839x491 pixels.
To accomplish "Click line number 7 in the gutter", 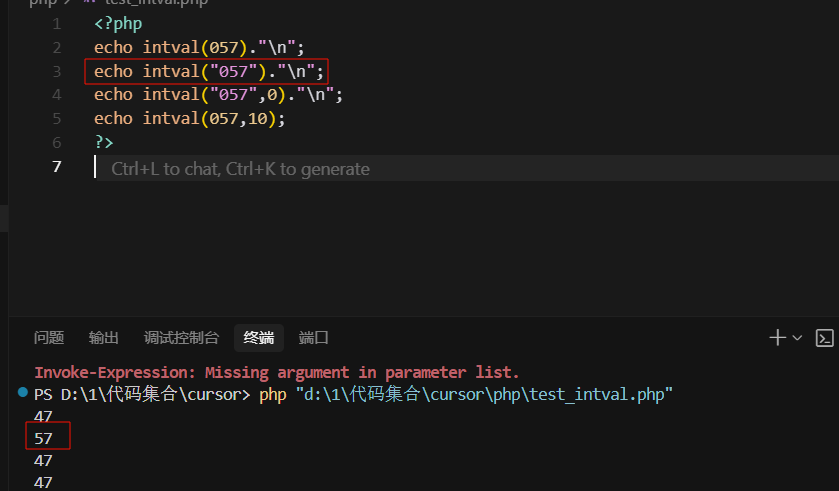I will point(57,166).
